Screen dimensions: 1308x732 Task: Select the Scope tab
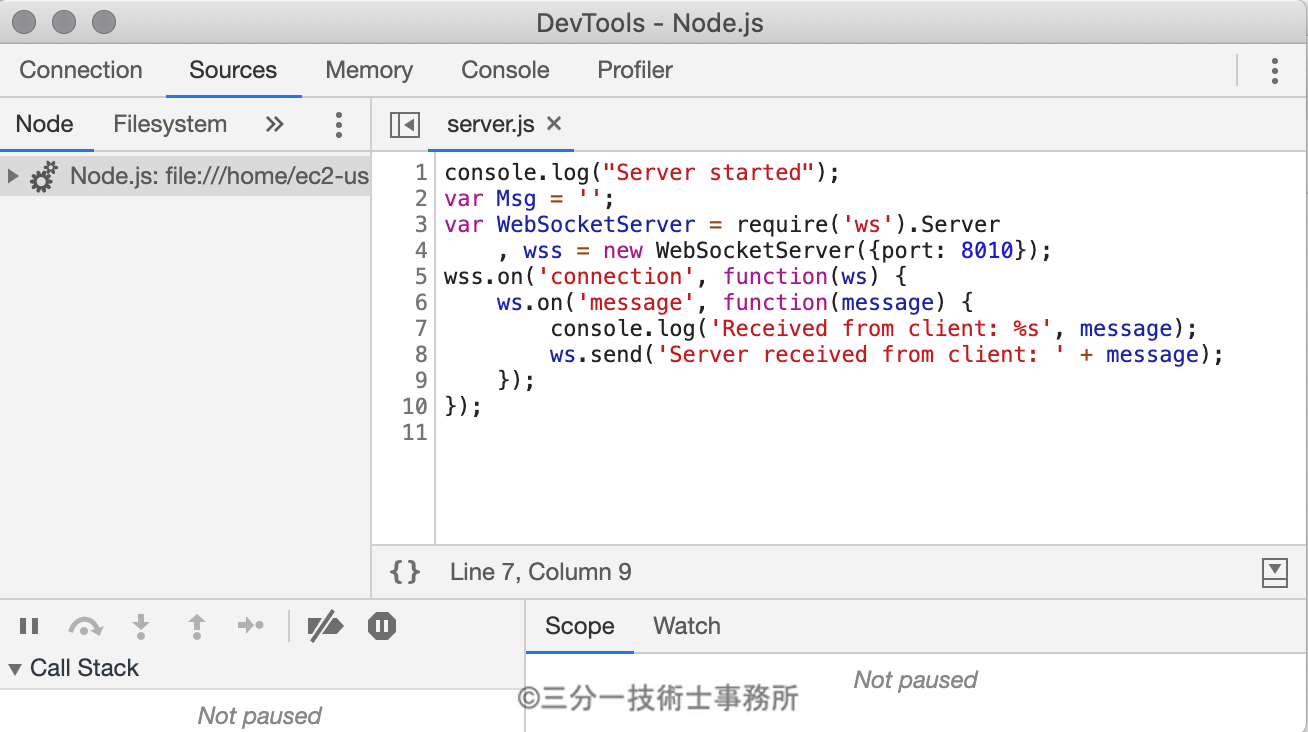click(x=580, y=626)
